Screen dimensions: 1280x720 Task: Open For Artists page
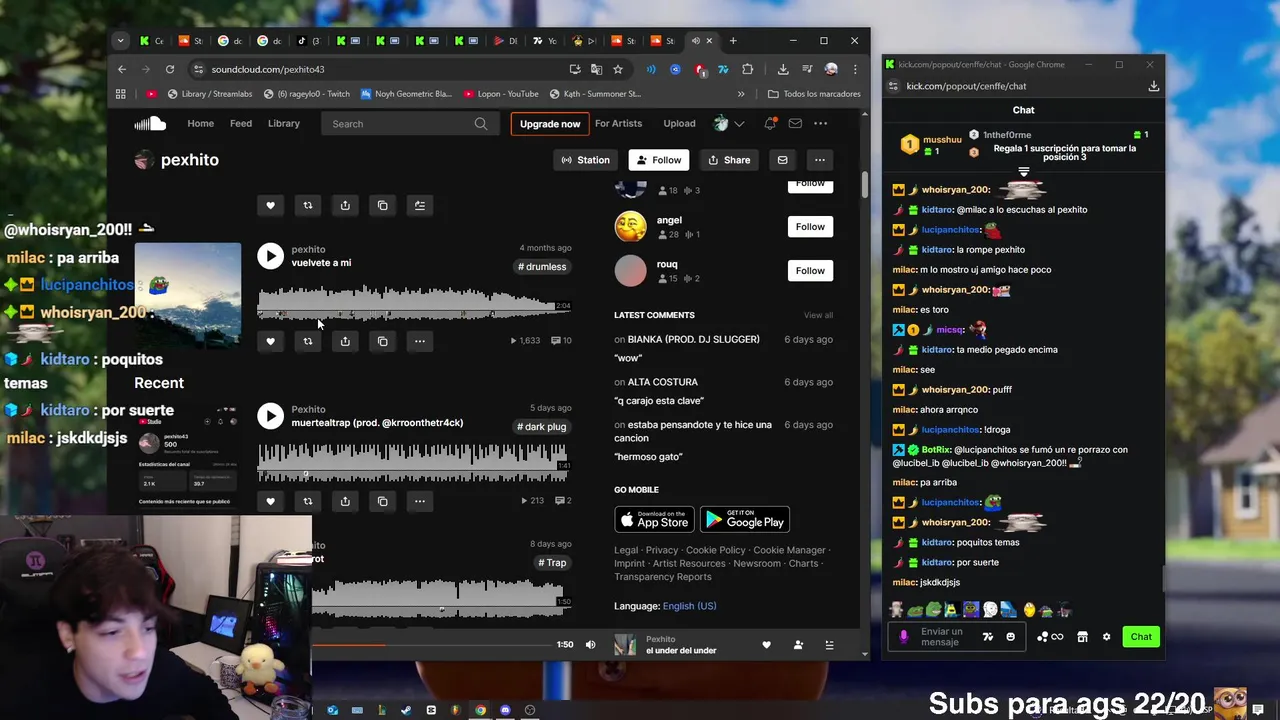[x=618, y=124]
